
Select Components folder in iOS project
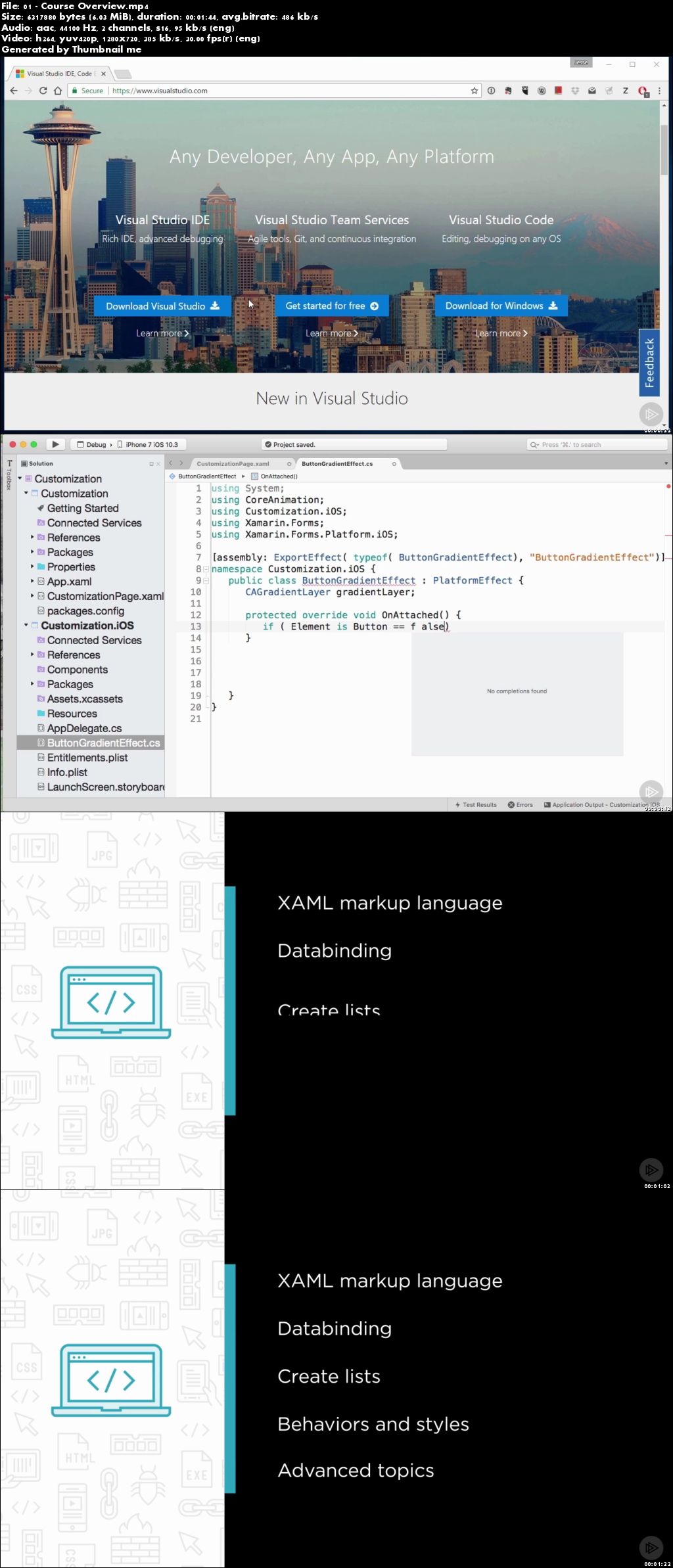(77, 670)
